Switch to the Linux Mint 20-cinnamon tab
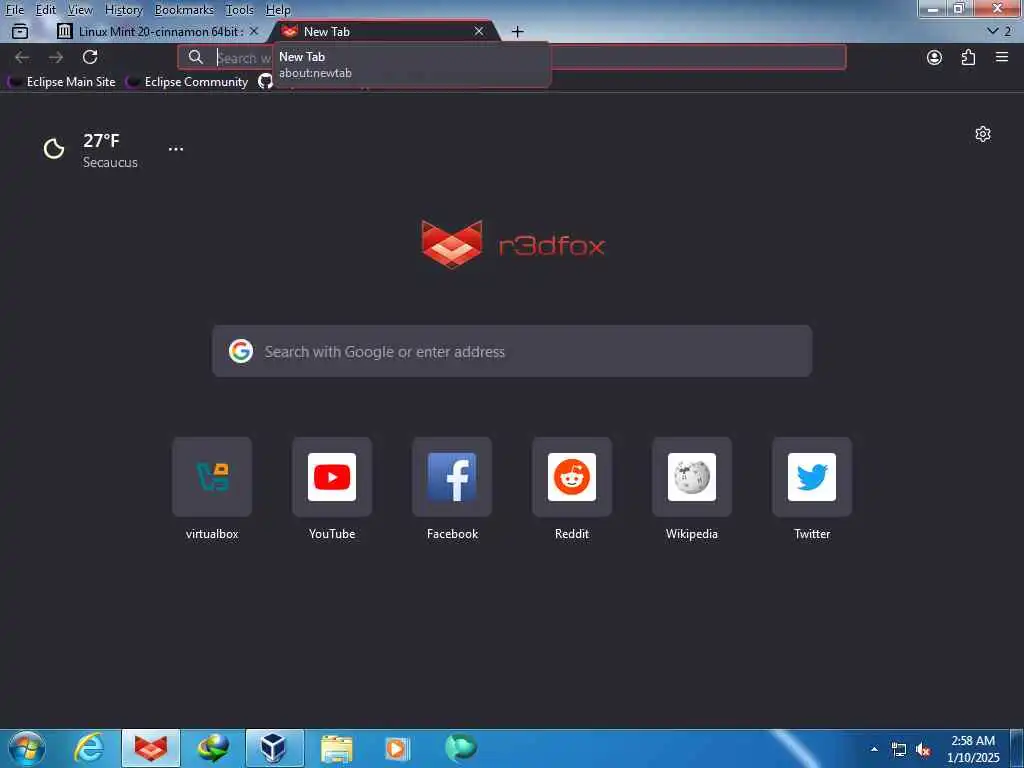 coord(157,31)
